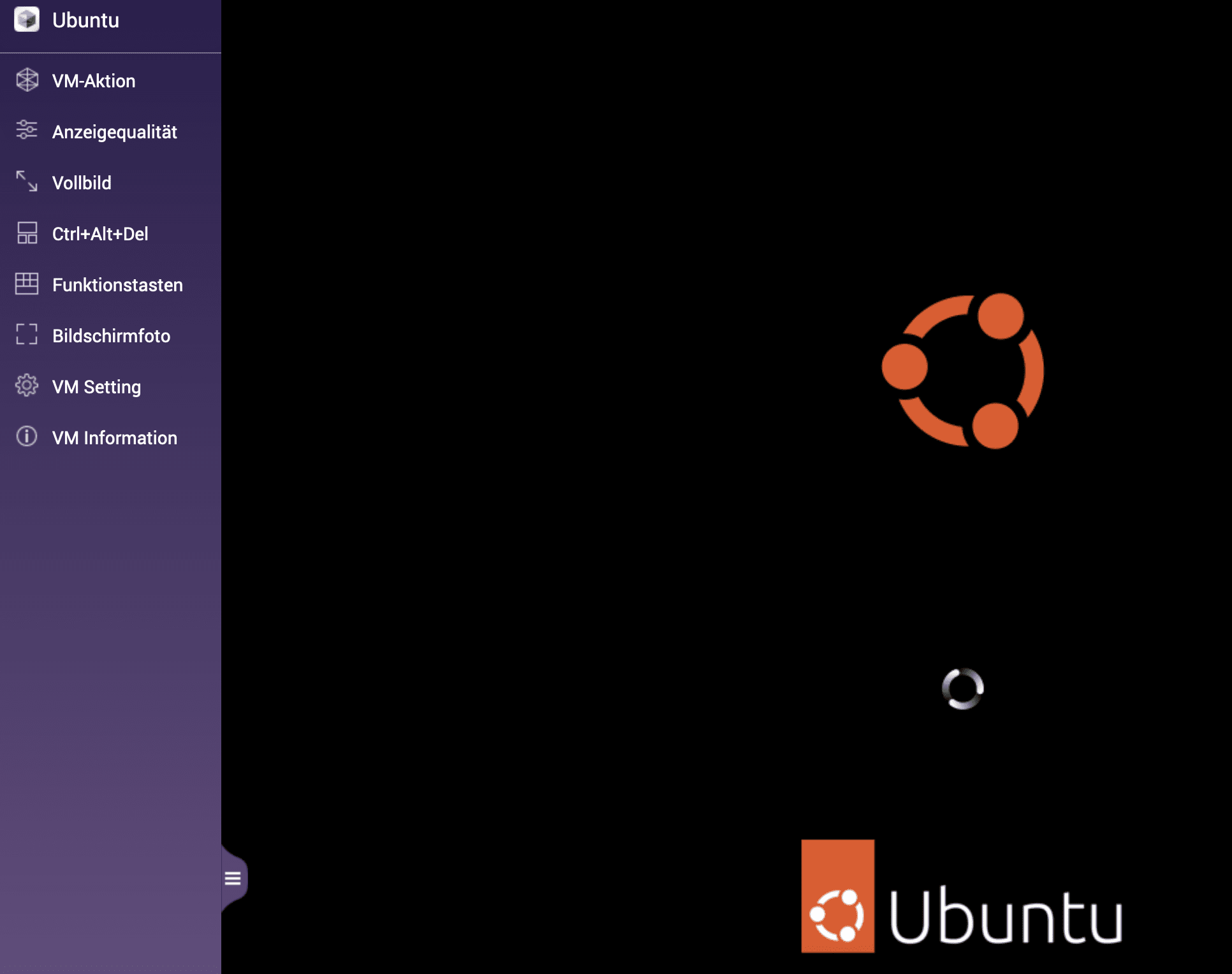
Task: Click the Funktionstasten grid icon
Action: point(27,284)
